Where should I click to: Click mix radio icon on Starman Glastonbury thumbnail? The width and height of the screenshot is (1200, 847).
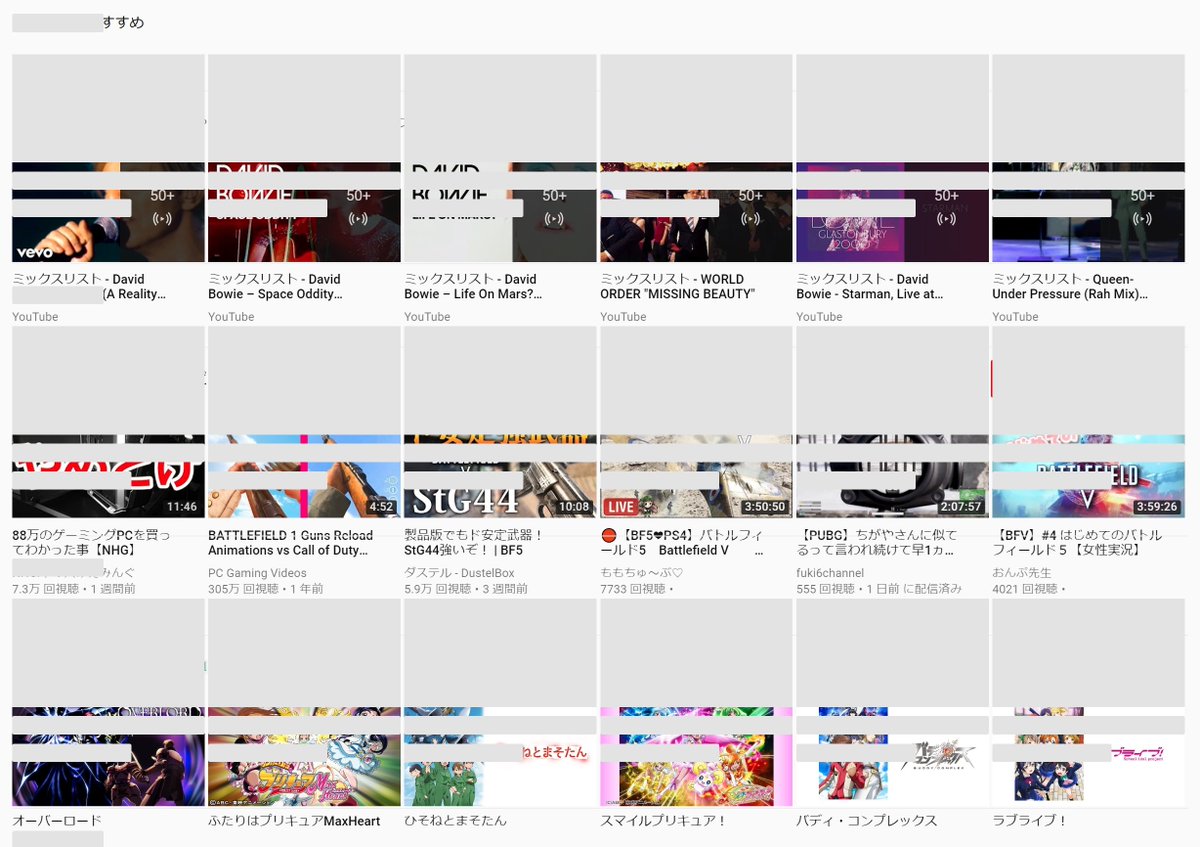pyautogui.click(x=946, y=218)
